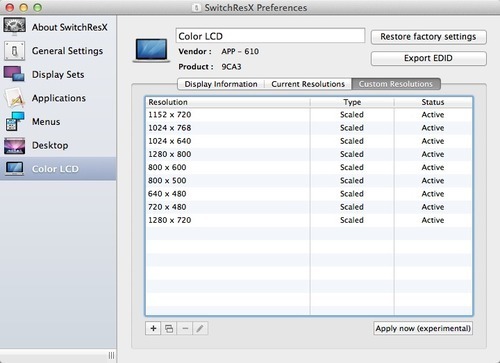Click Active status of 640 x 480
500x363 pixels.
click(433, 194)
